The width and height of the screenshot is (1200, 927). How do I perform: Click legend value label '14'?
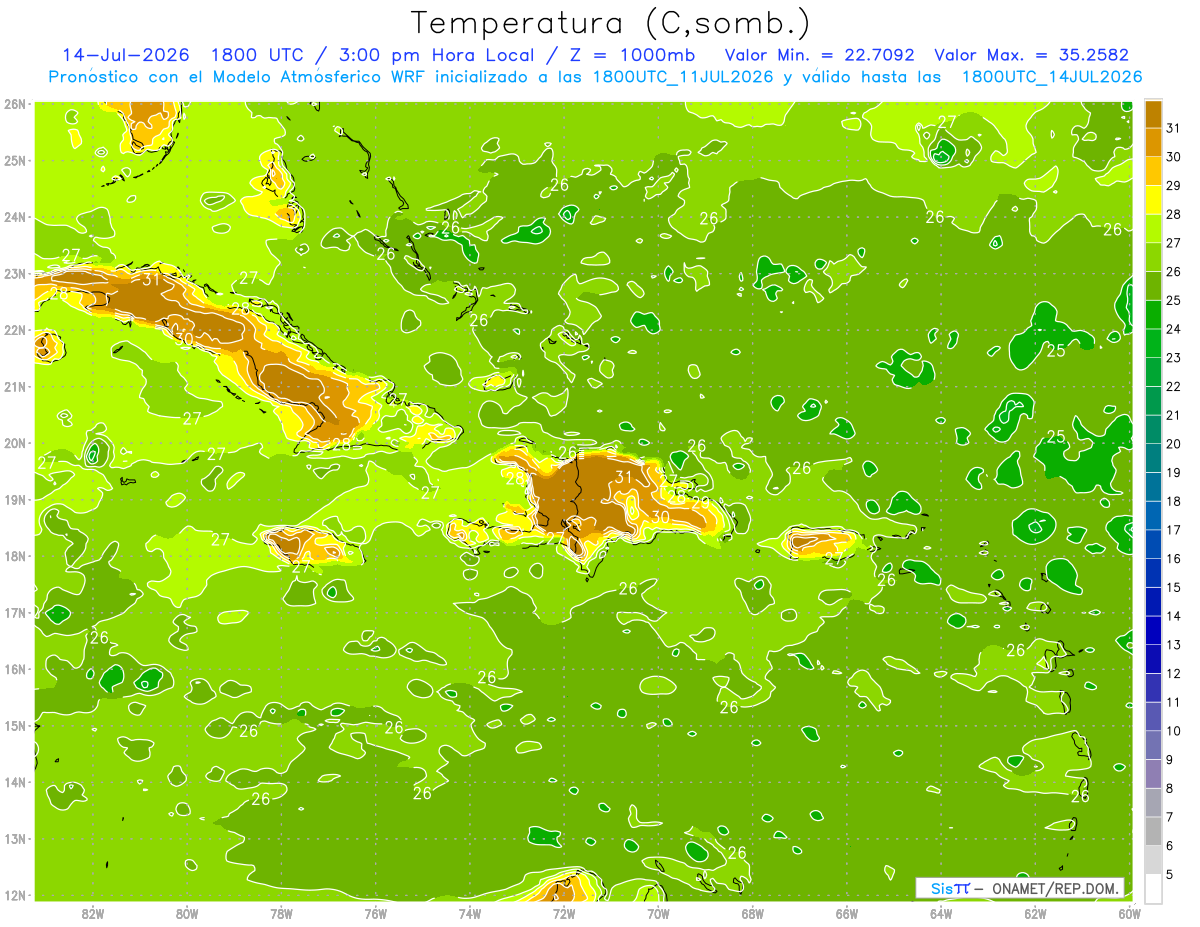coord(1174,616)
